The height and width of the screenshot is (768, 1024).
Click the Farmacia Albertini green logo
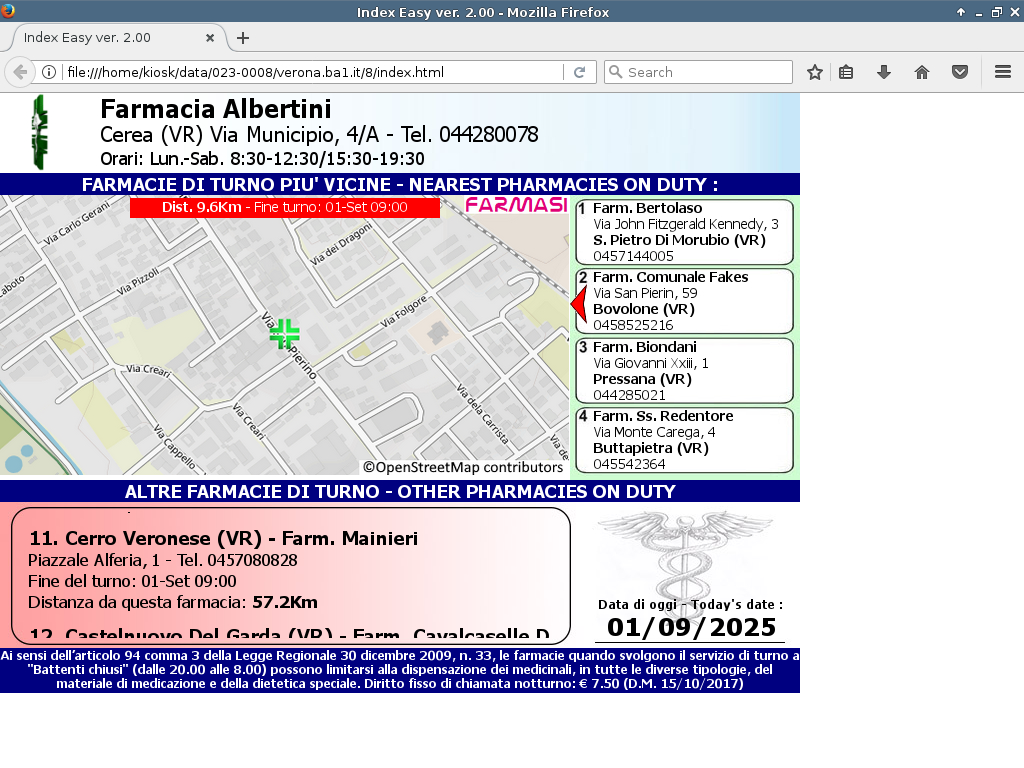39,132
